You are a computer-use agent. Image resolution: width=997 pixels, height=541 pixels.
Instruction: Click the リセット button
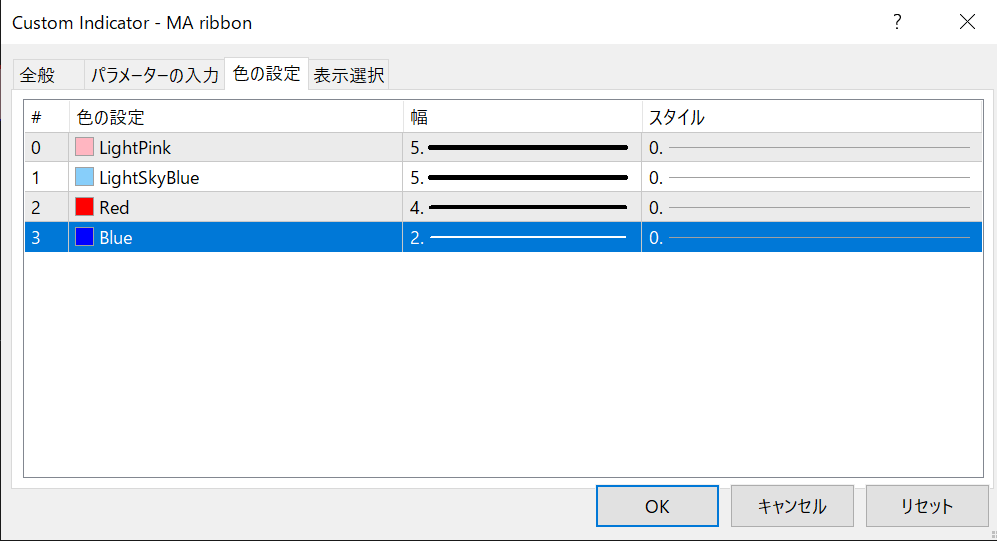(927, 506)
